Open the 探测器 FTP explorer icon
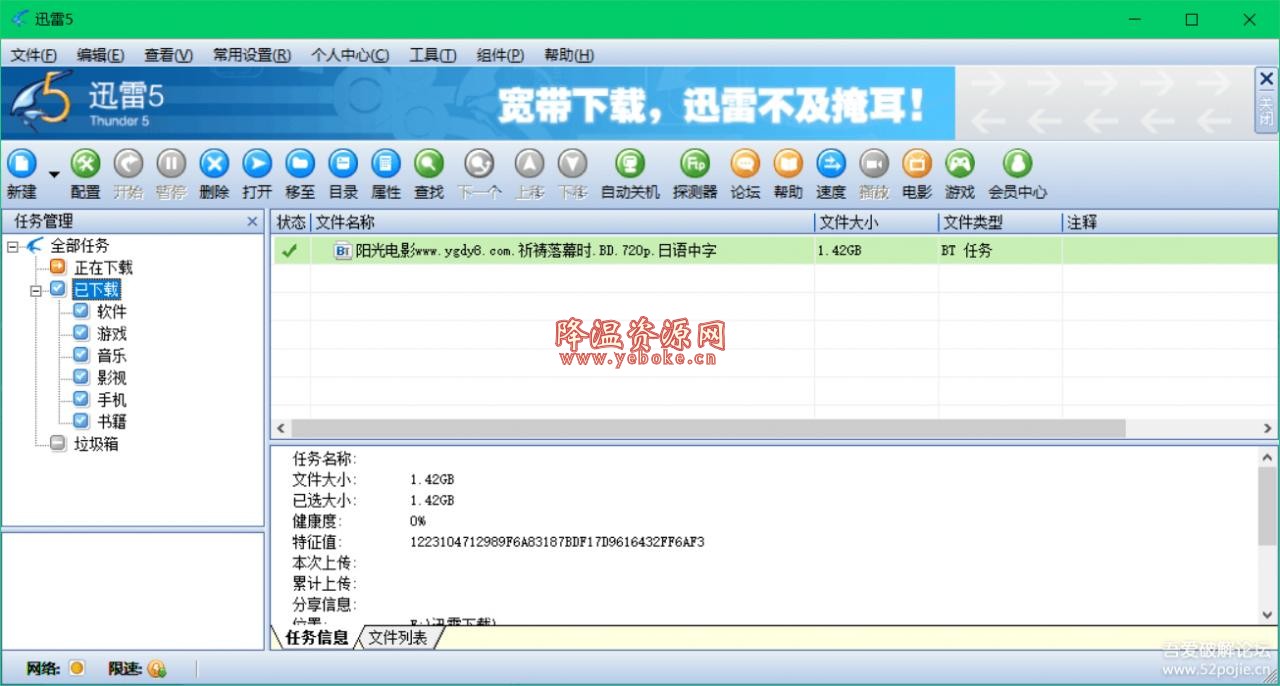Viewport: 1280px width, 686px height. coord(695,163)
